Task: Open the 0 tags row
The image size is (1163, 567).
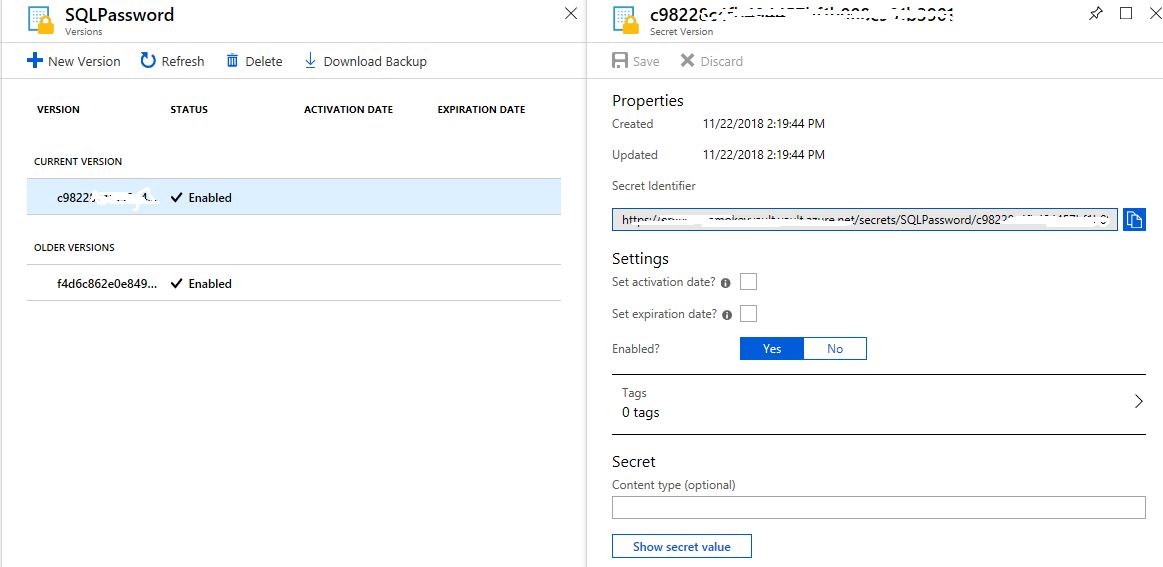Action: point(879,404)
